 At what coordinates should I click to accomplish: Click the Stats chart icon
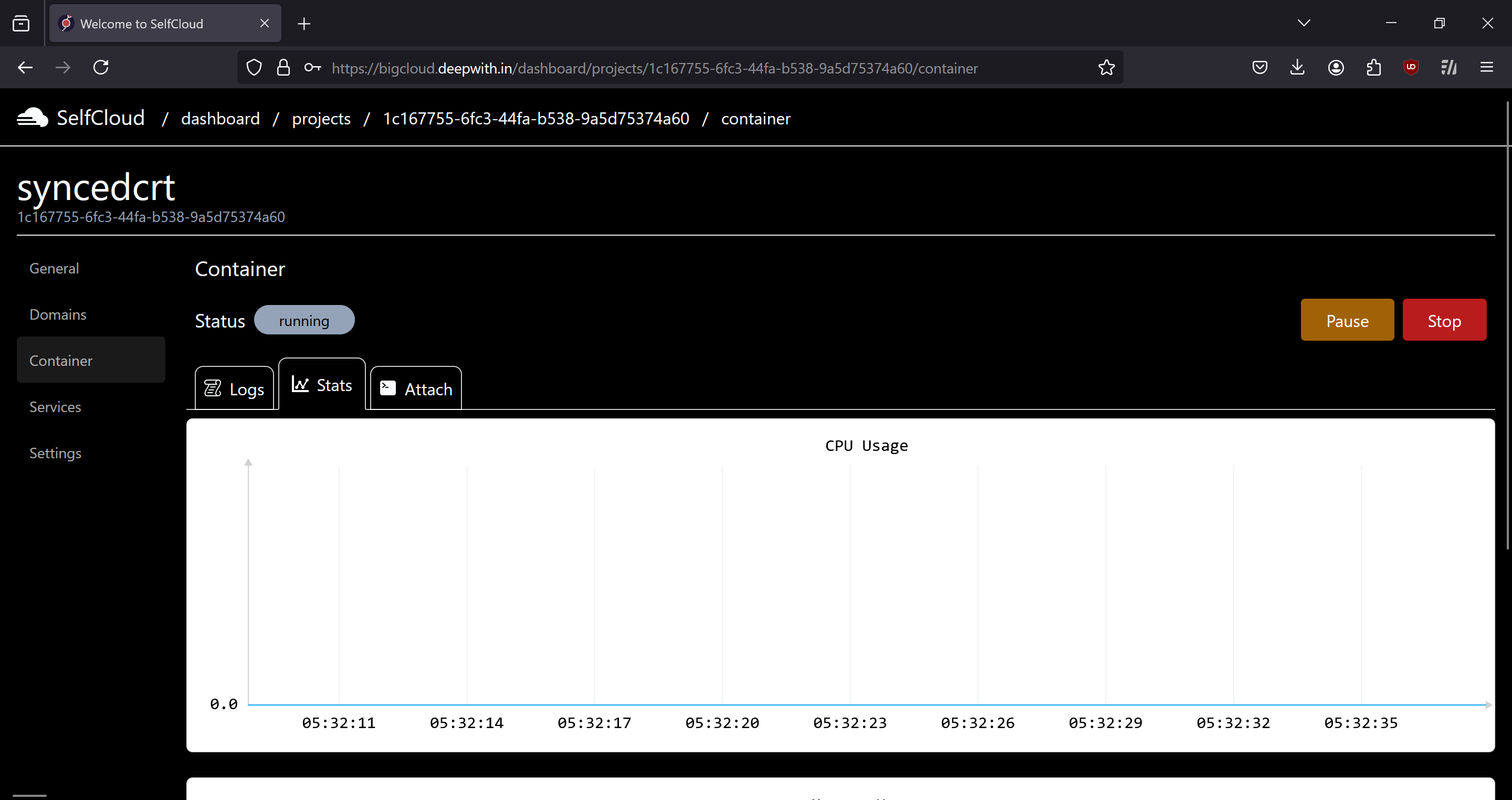(300, 384)
